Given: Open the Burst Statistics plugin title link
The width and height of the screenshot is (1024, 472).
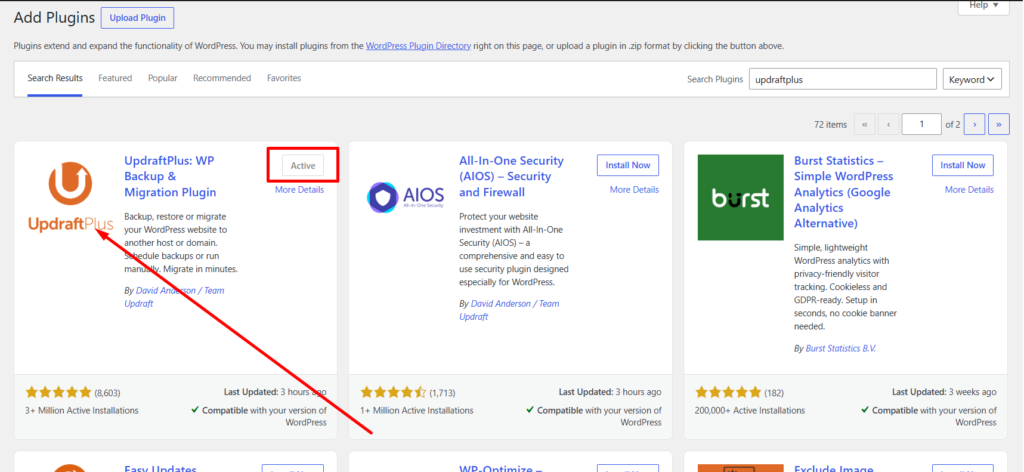Looking at the screenshot, I should pyautogui.click(x=844, y=192).
